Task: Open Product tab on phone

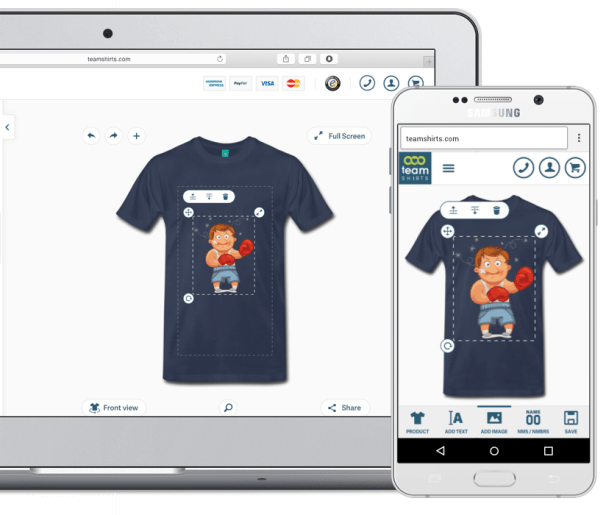Action: pos(417,422)
